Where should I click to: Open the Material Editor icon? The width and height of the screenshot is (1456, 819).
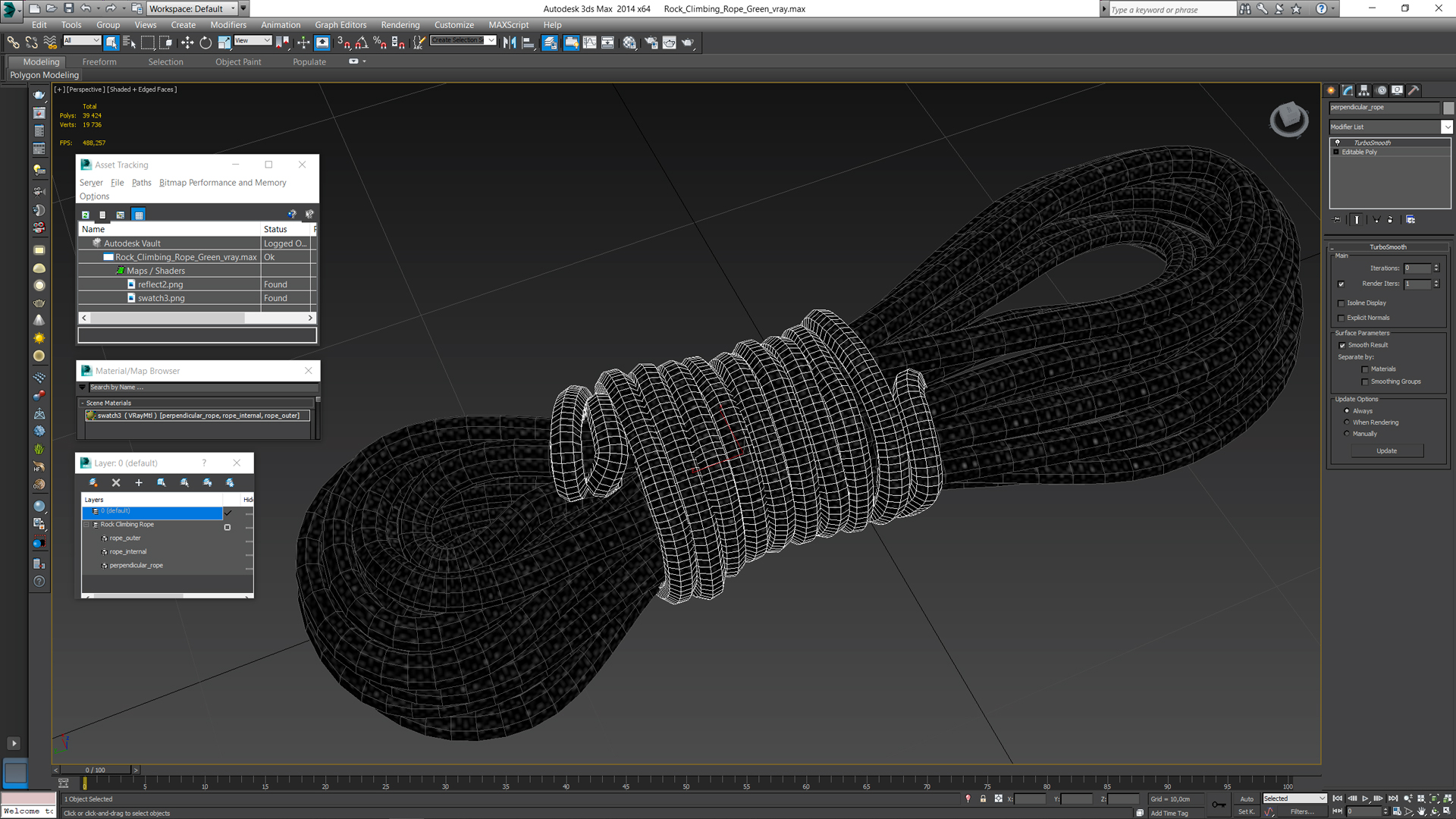click(x=629, y=43)
